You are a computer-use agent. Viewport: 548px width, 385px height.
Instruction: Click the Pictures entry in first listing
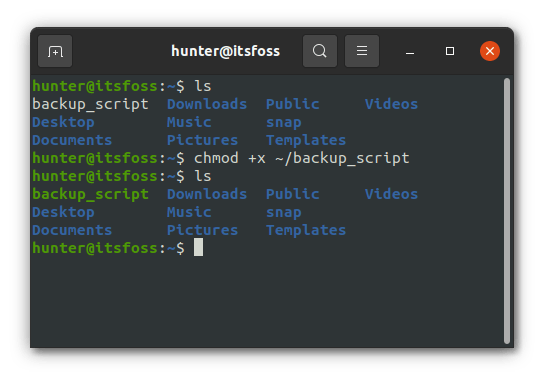click(x=202, y=140)
